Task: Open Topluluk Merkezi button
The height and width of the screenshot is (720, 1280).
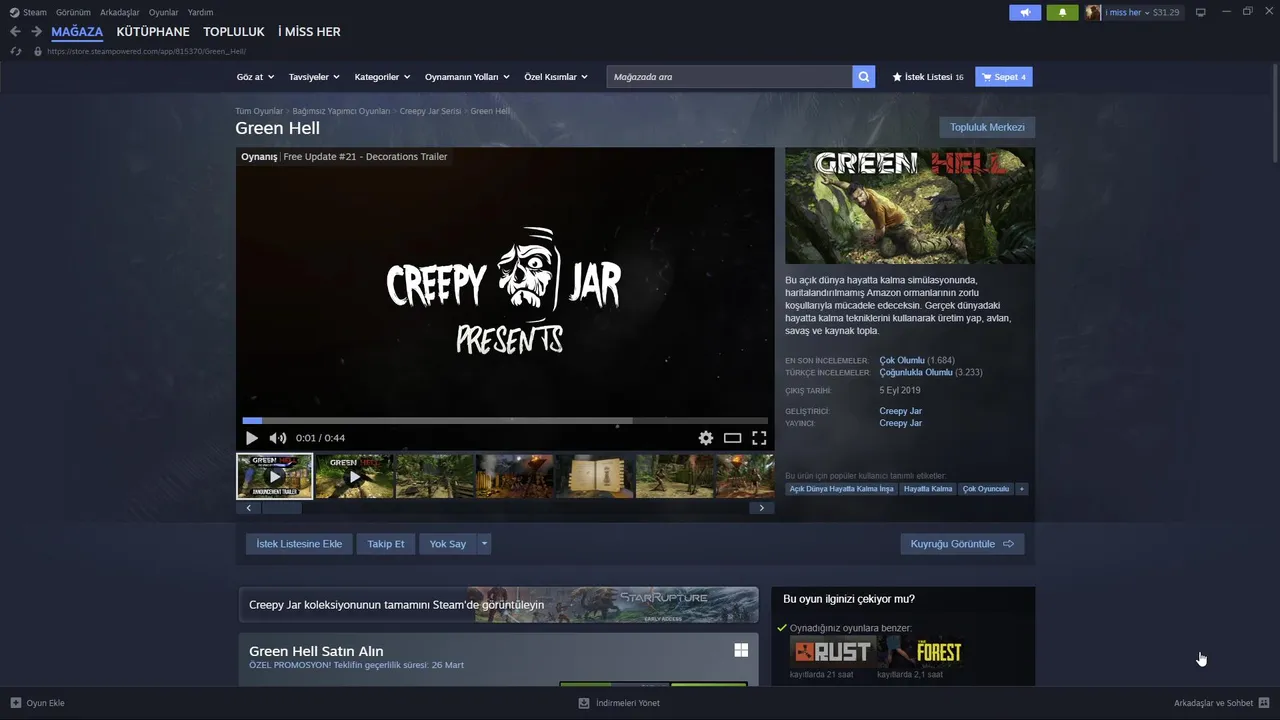Action: [987, 127]
